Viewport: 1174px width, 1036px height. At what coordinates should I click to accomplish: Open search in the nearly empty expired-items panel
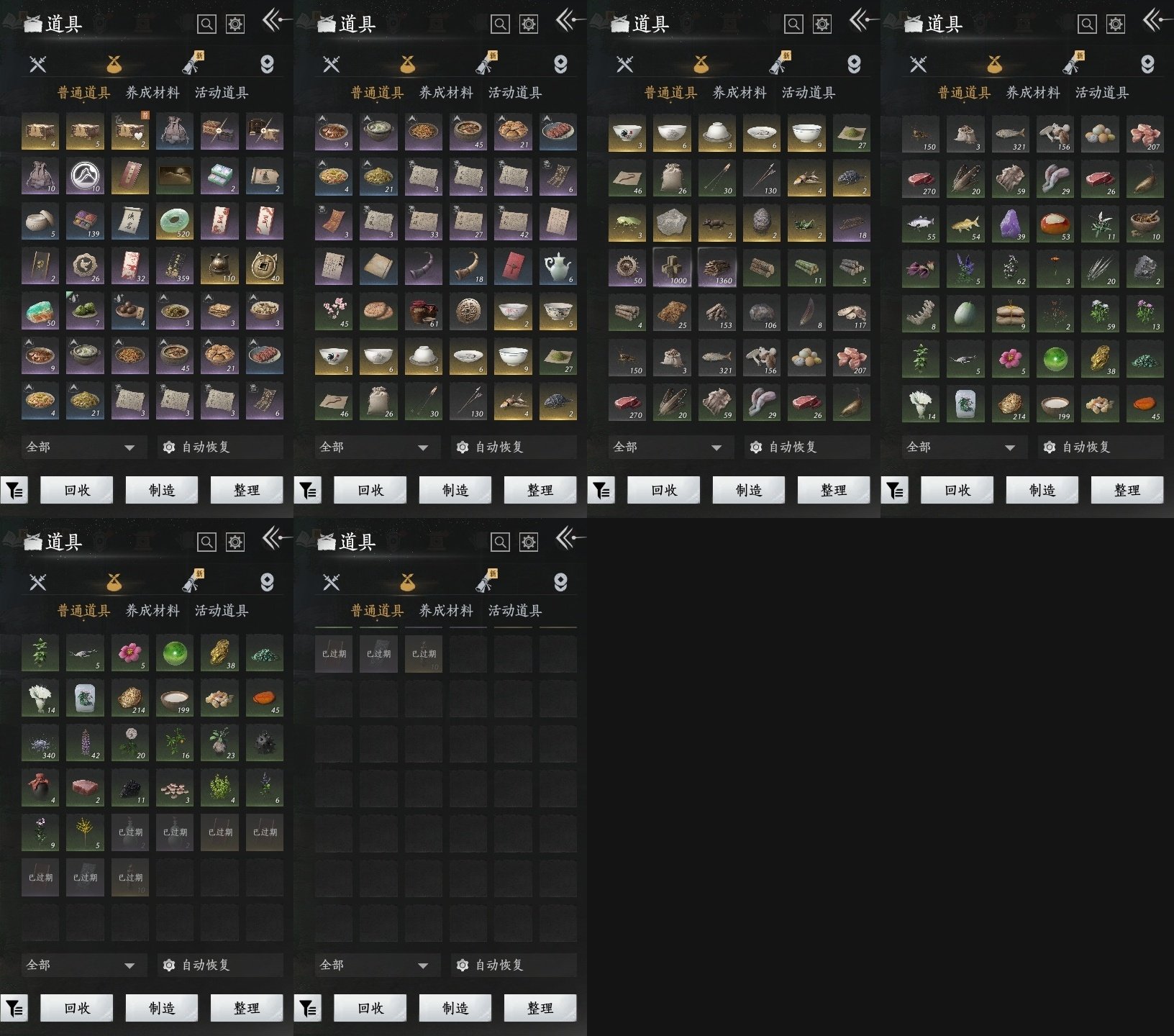coord(500,542)
